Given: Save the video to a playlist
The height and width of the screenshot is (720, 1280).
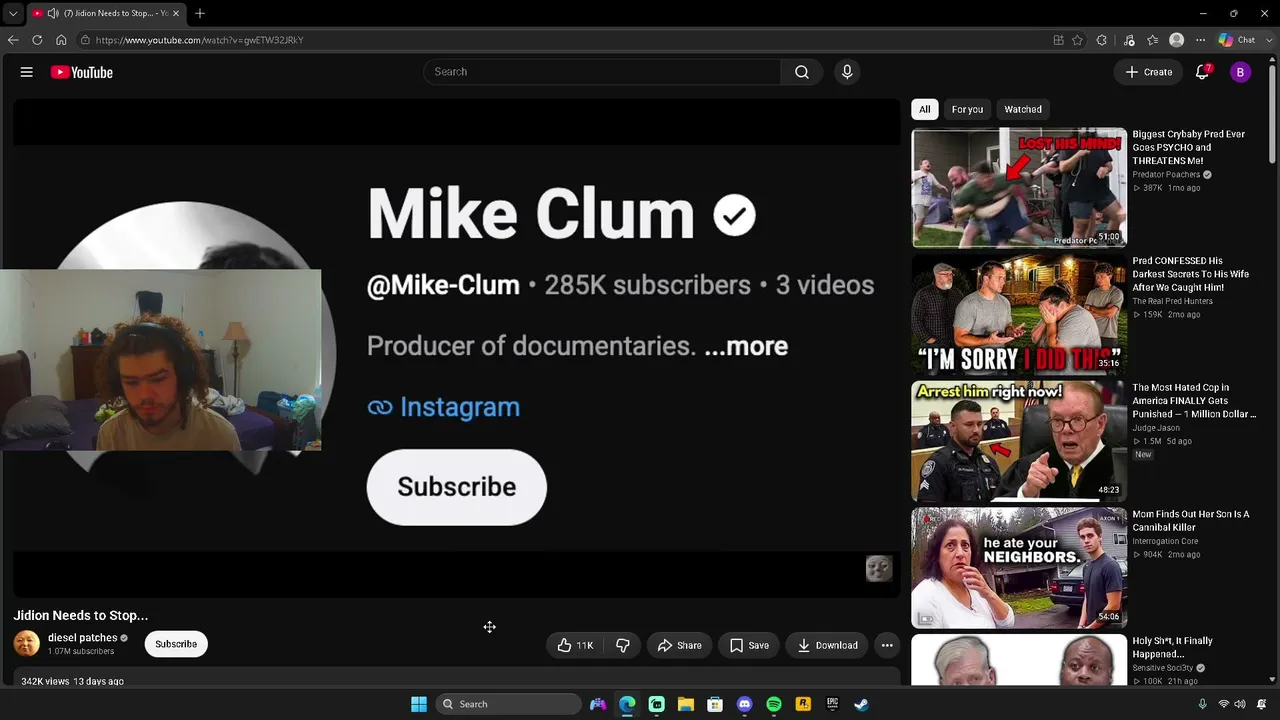Looking at the screenshot, I should click(x=749, y=645).
